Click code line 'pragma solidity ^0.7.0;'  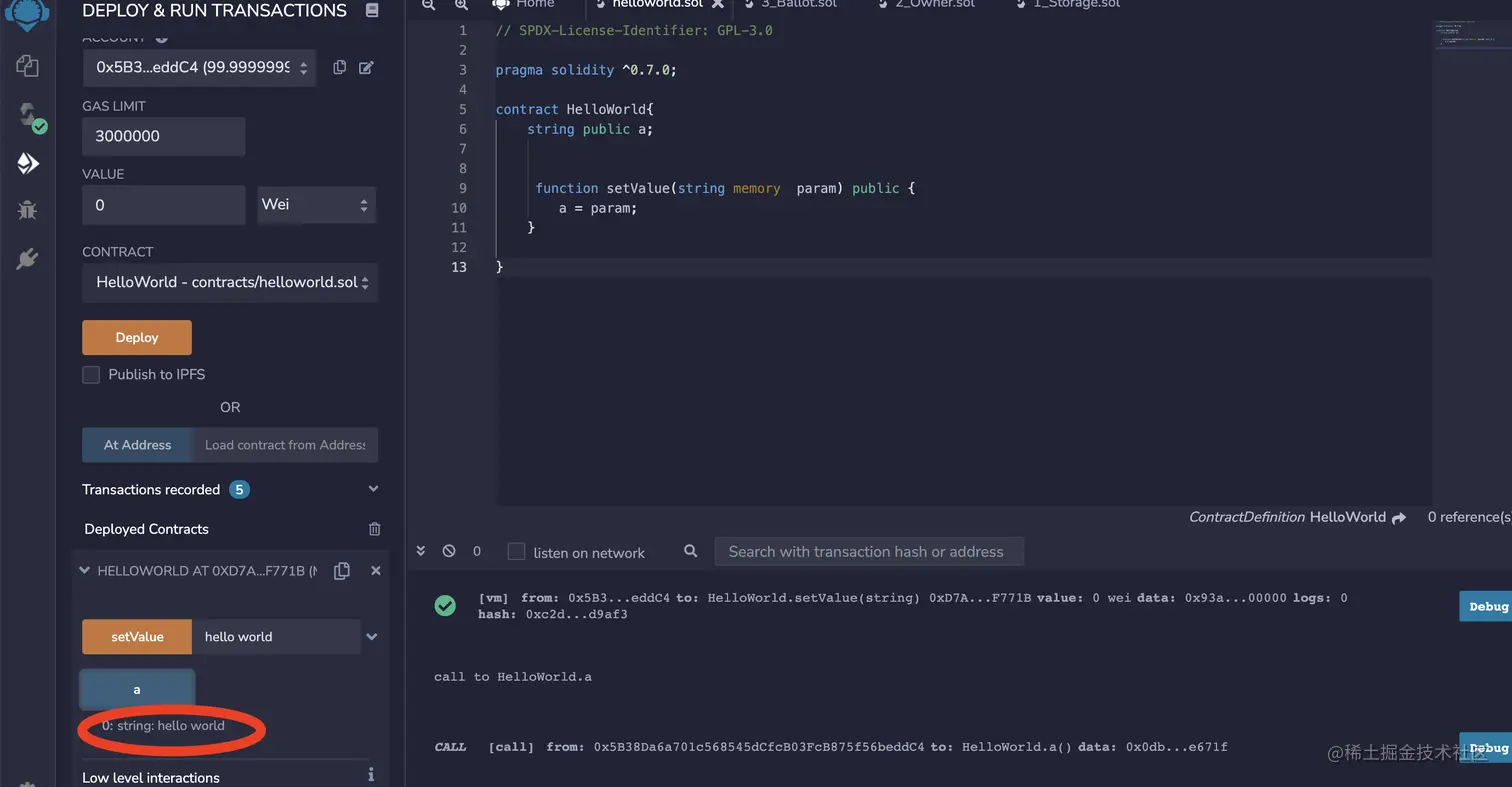[586, 70]
